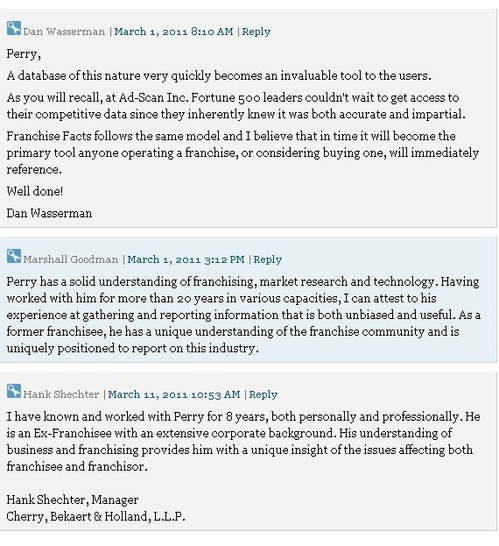Click 'Cherry, Bekaert & Holland, L.L.P.' text
The width and height of the screenshot is (499, 546).
tap(96, 516)
